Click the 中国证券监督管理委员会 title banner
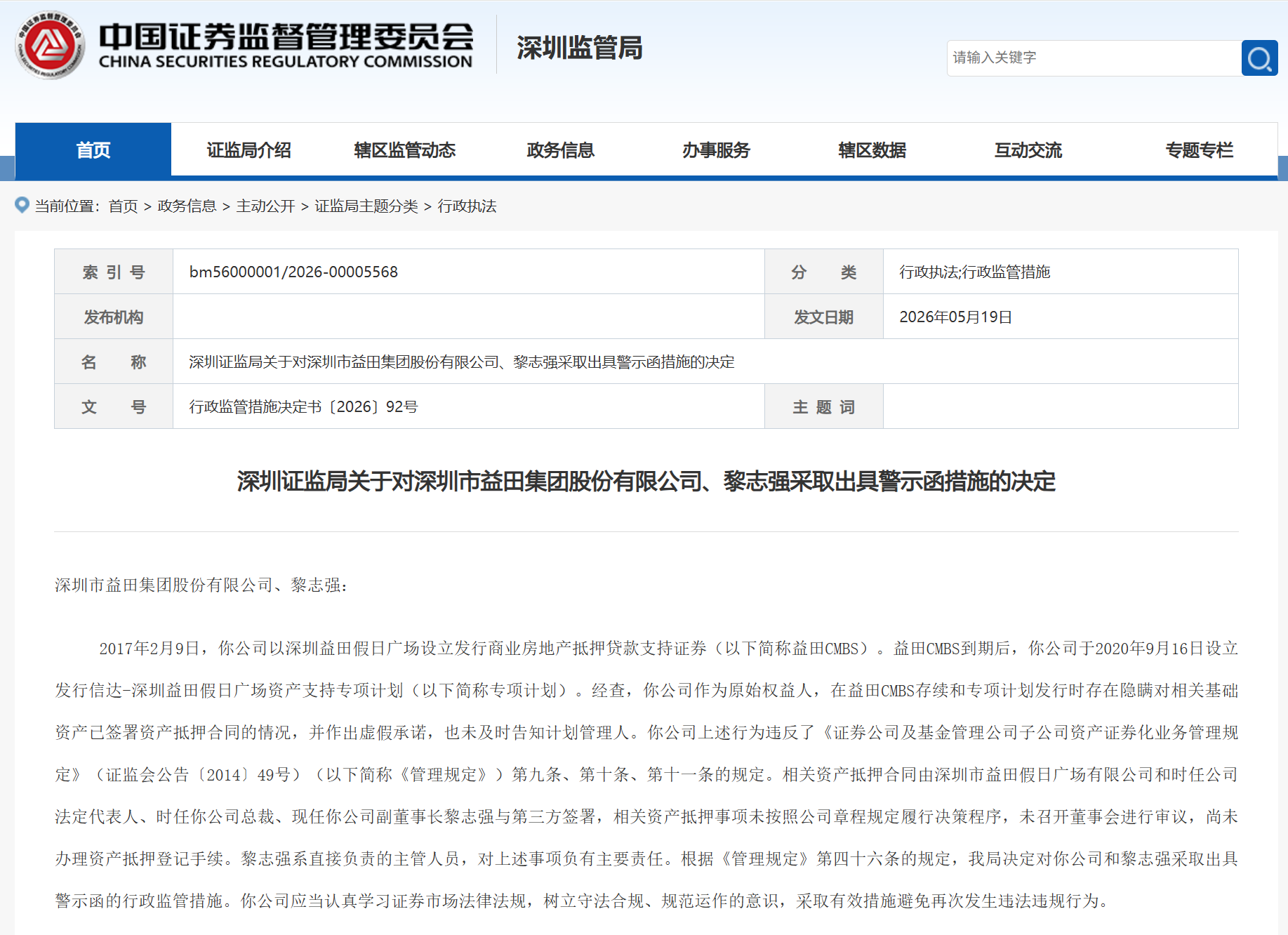Screen dimensions: 1288x935 tap(286, 46)
